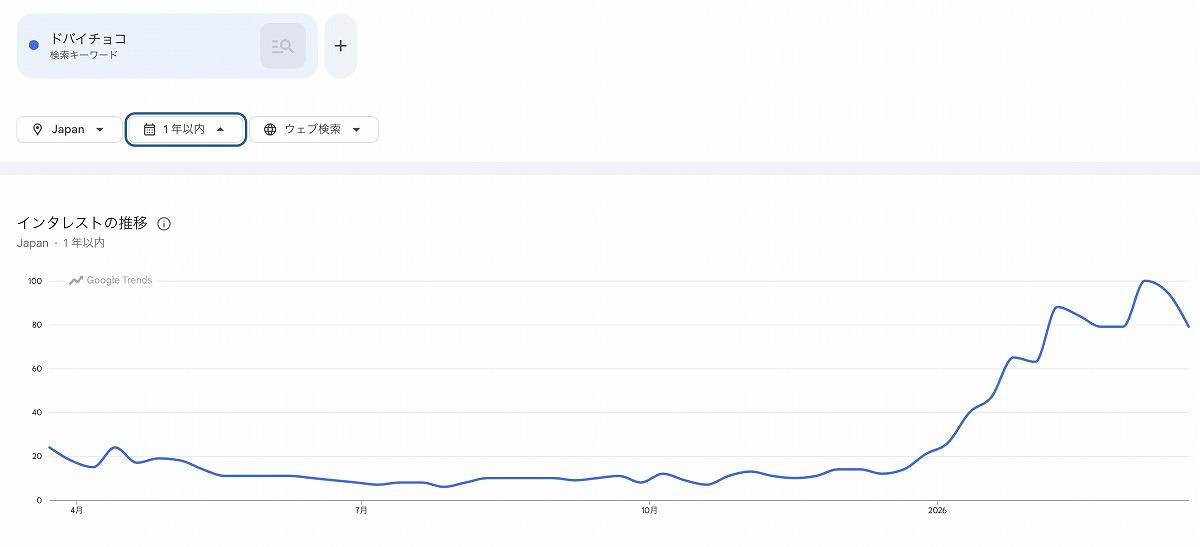Open the info icon beside インタレストの推移
The height and width of the screenshot is (547, 1200).
164,224
